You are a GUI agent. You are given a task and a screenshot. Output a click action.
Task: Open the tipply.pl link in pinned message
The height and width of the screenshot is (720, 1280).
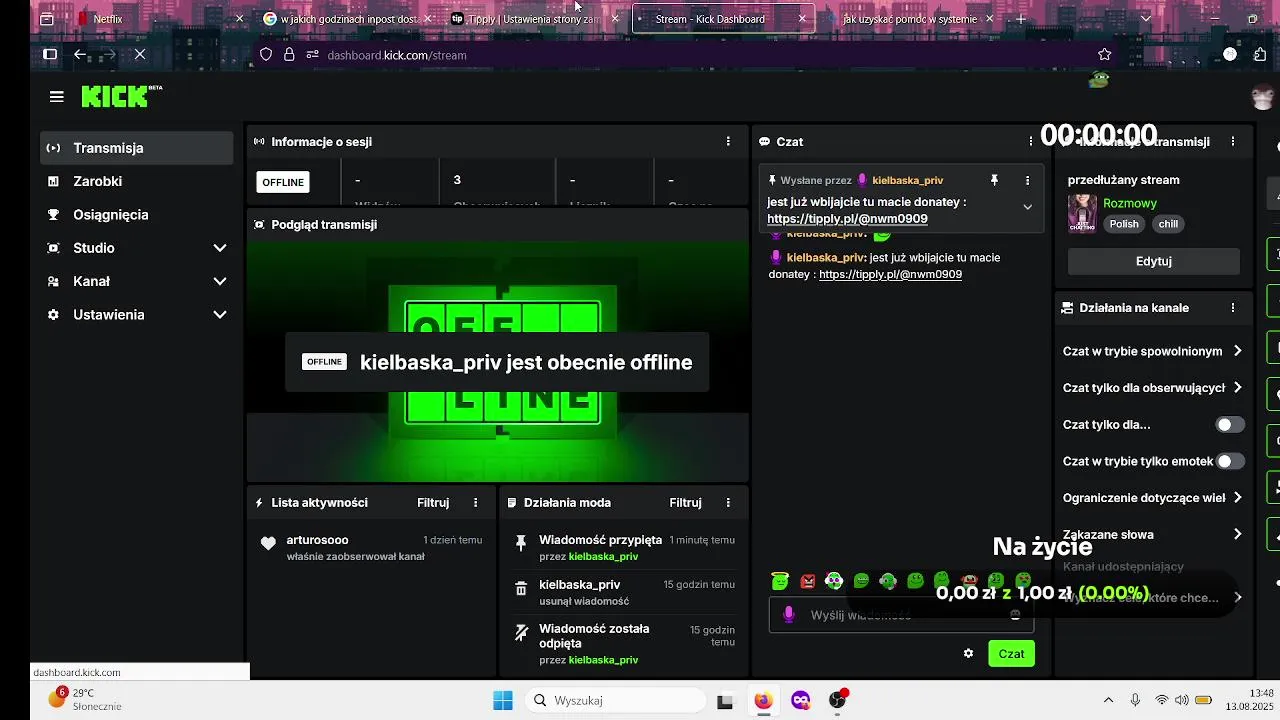click(x=847, y=219)
